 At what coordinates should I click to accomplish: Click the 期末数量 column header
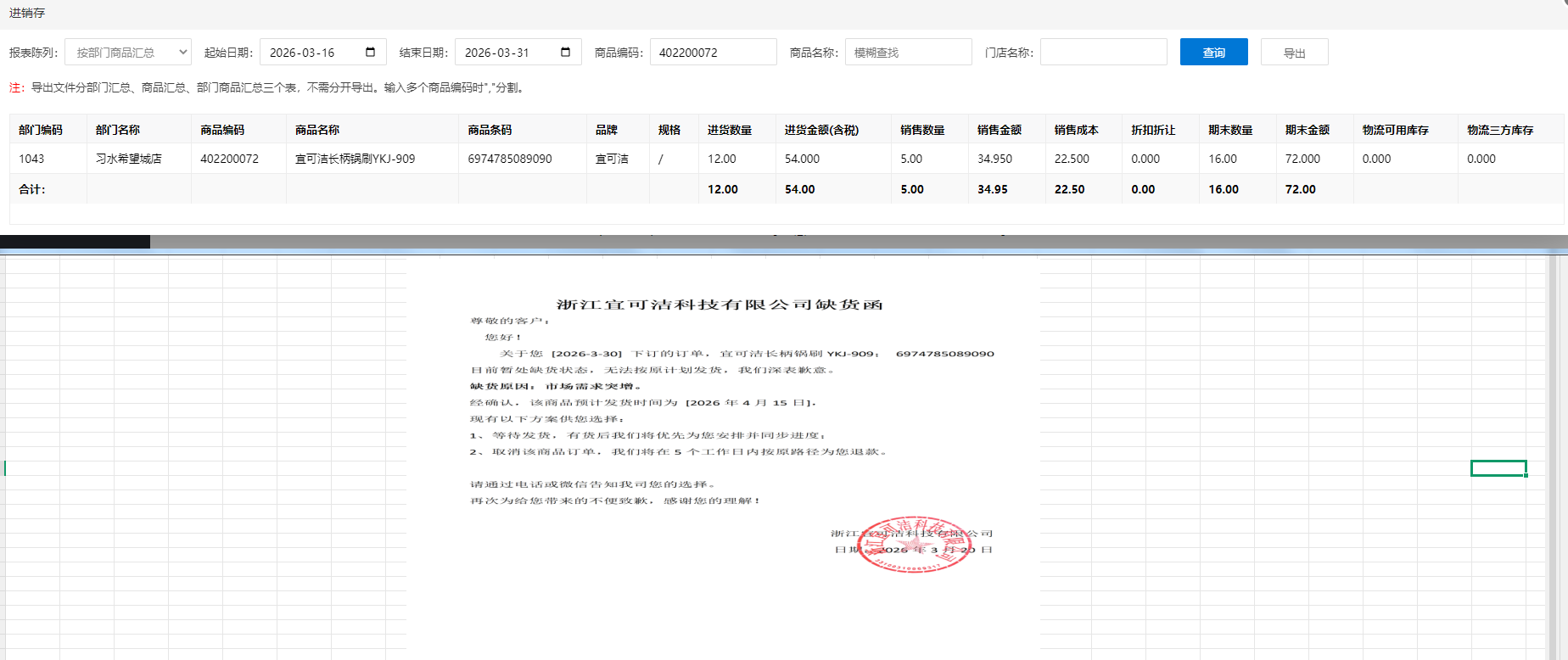coord(1230,130)
